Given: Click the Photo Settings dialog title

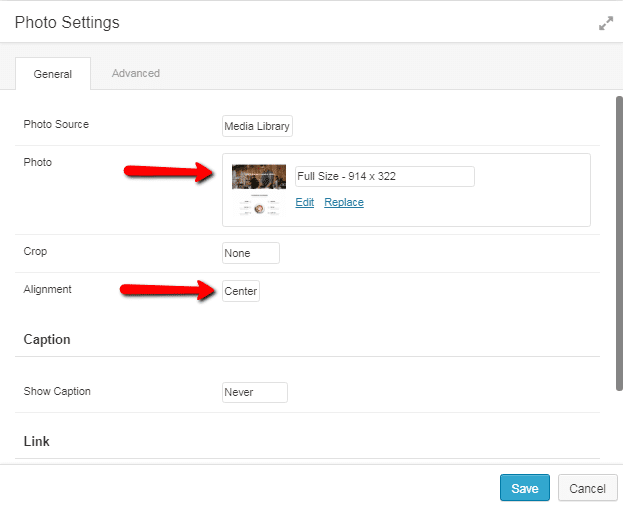Looking at the screenshot, I should pyautogui.click(x=67, y=22).
